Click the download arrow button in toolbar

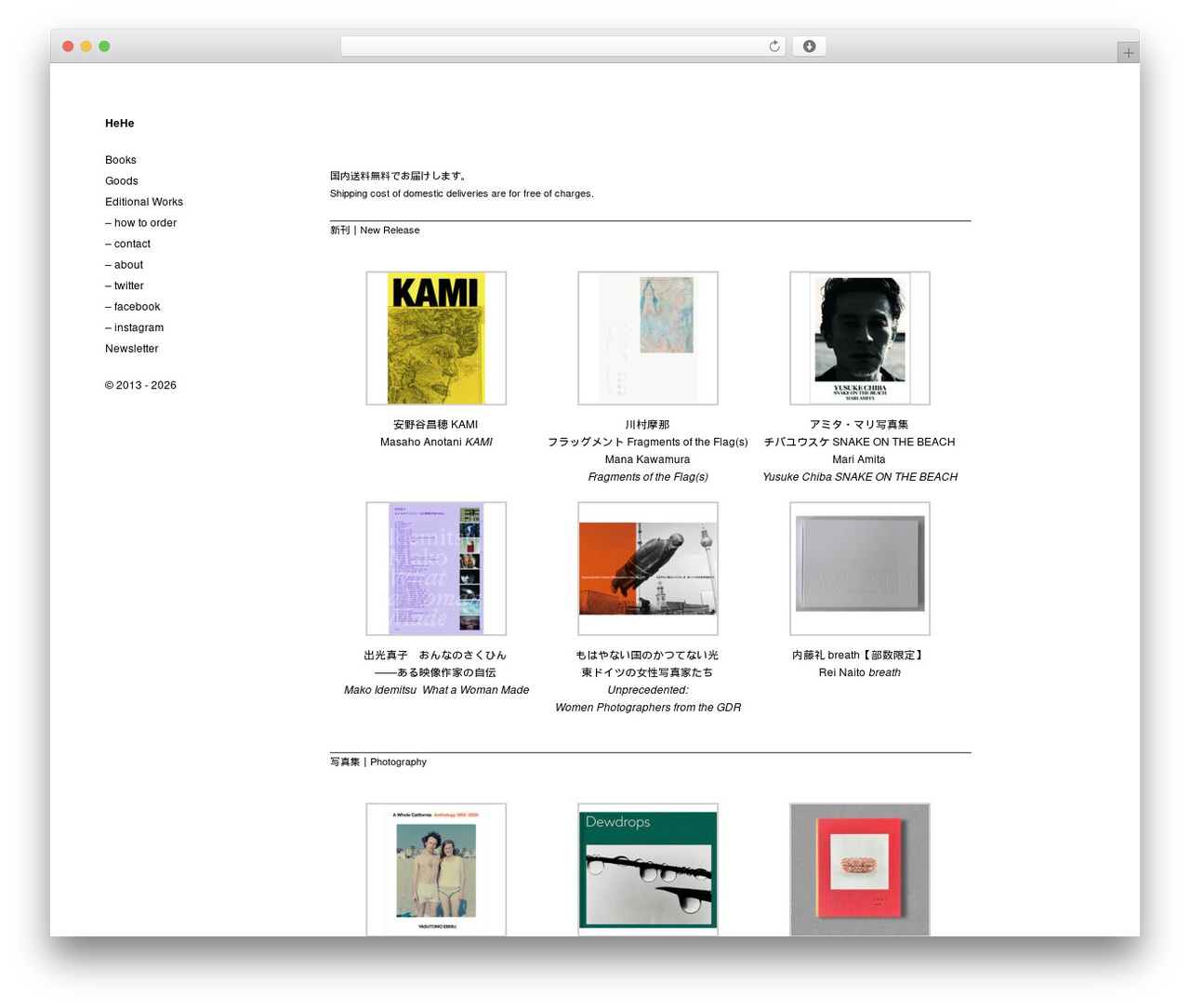coord(809,46)
